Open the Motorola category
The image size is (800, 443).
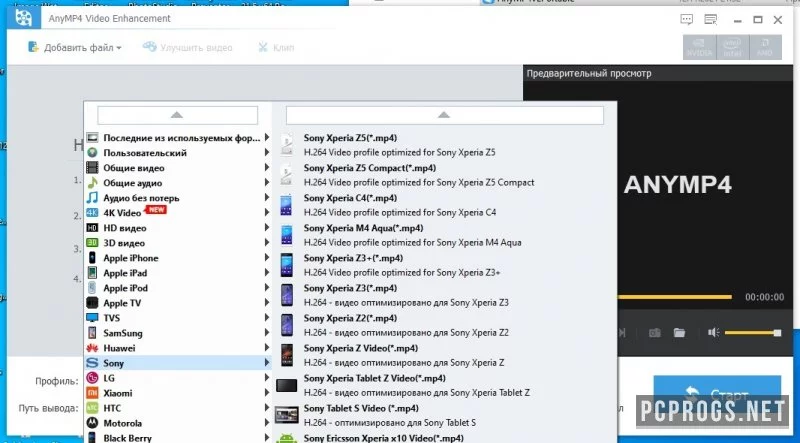pos(178,423)
